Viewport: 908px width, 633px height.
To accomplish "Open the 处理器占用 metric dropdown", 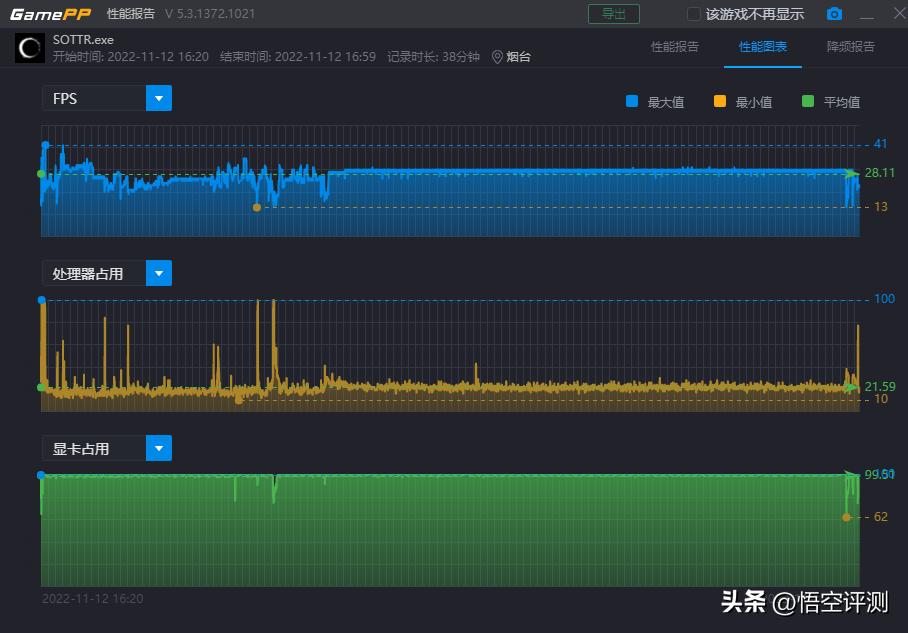I will [x=160, y=272].
